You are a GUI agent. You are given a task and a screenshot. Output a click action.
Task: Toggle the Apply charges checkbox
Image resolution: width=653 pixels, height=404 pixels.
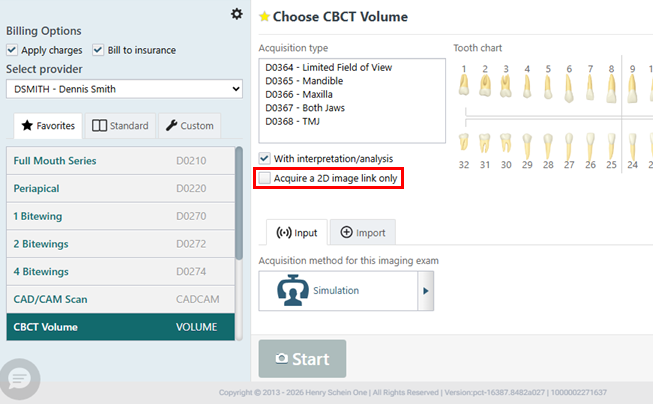pos(13,50)
